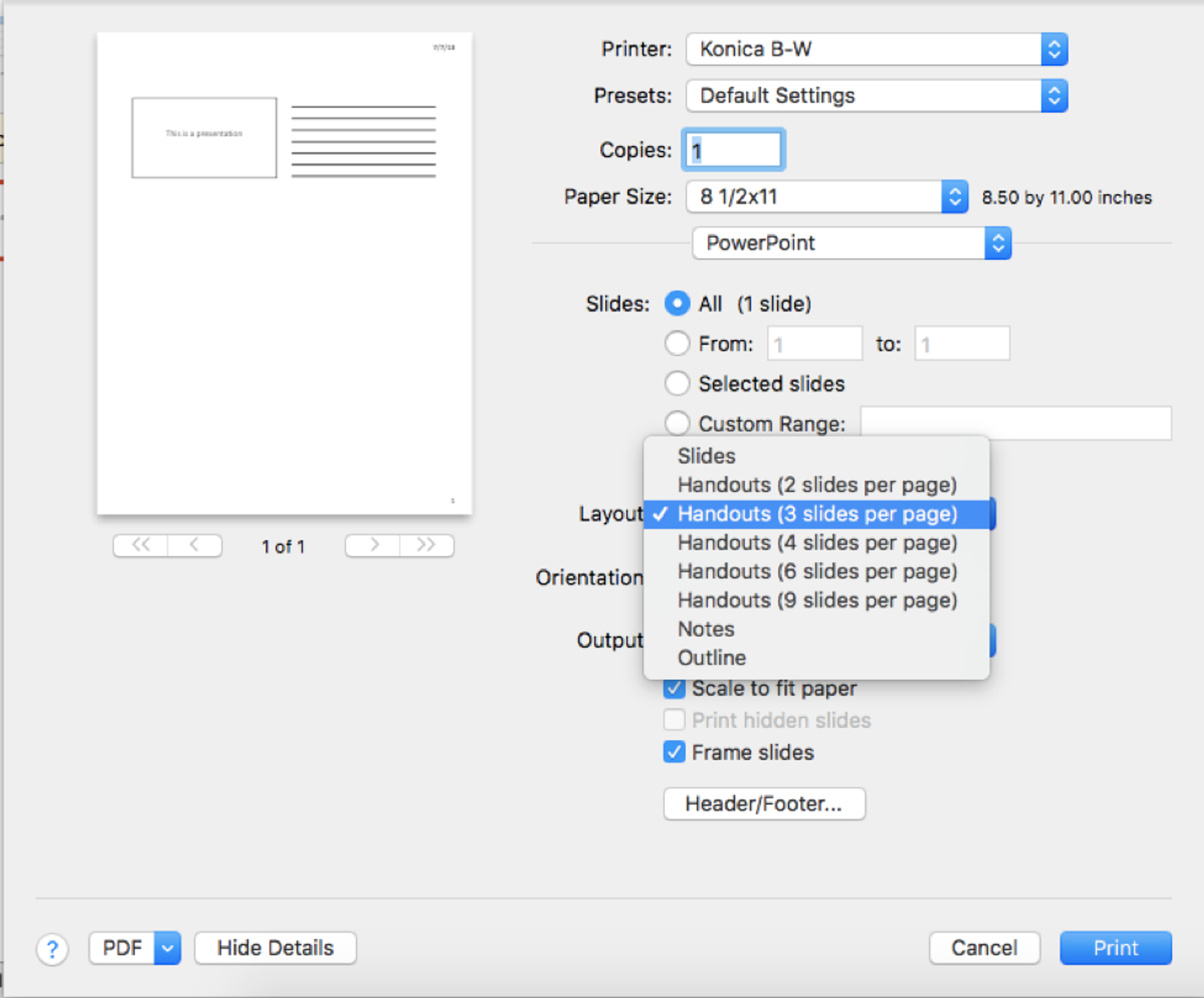The height and width of the screenshot is (998, 1204).
Task: Choose Handouts (6 slides per page)
Action: click(x=817, y=571)
